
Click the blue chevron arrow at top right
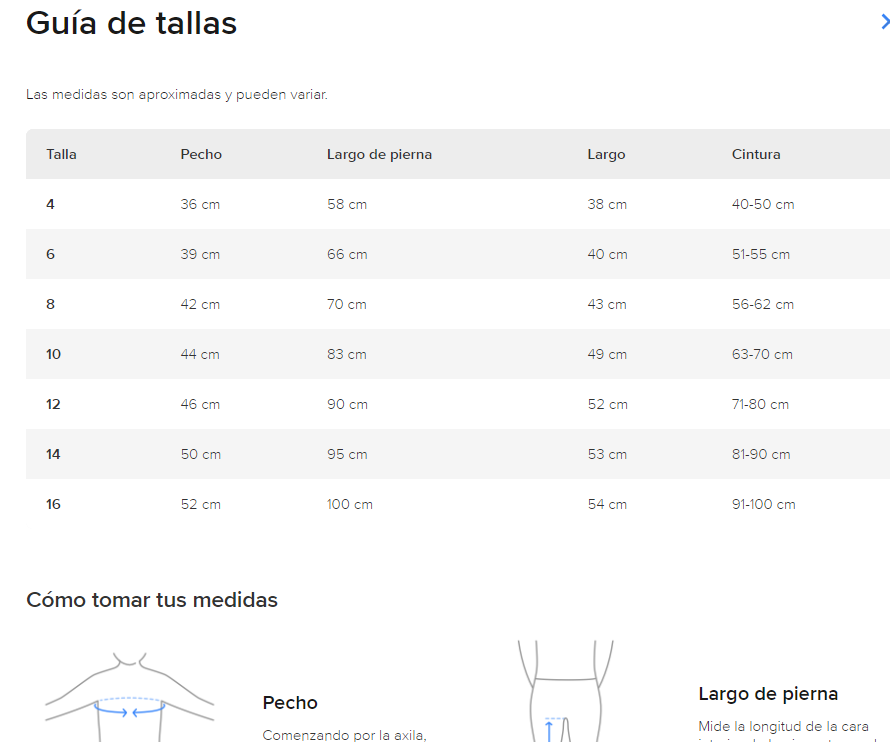tap(883, 22)
